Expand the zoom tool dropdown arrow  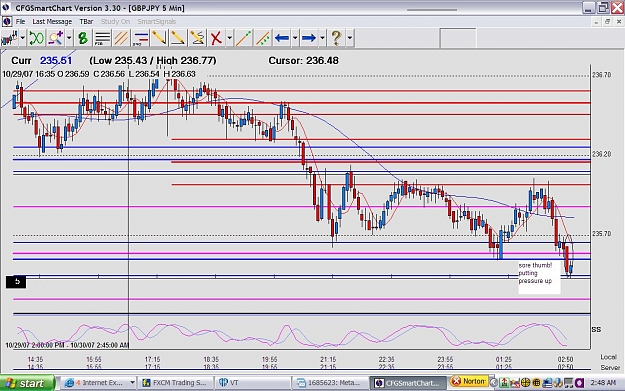[69, 38]
